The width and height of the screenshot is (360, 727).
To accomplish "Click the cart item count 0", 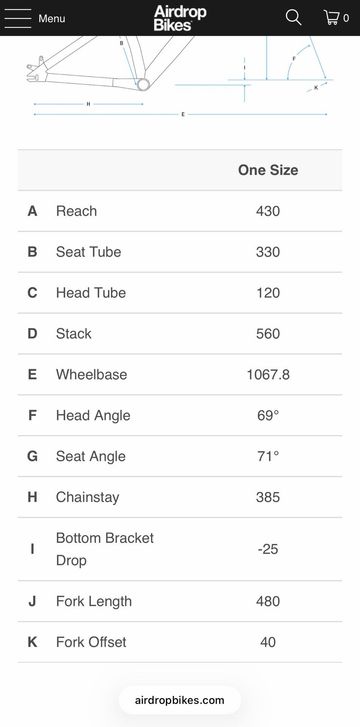I will tap(346, 19).
